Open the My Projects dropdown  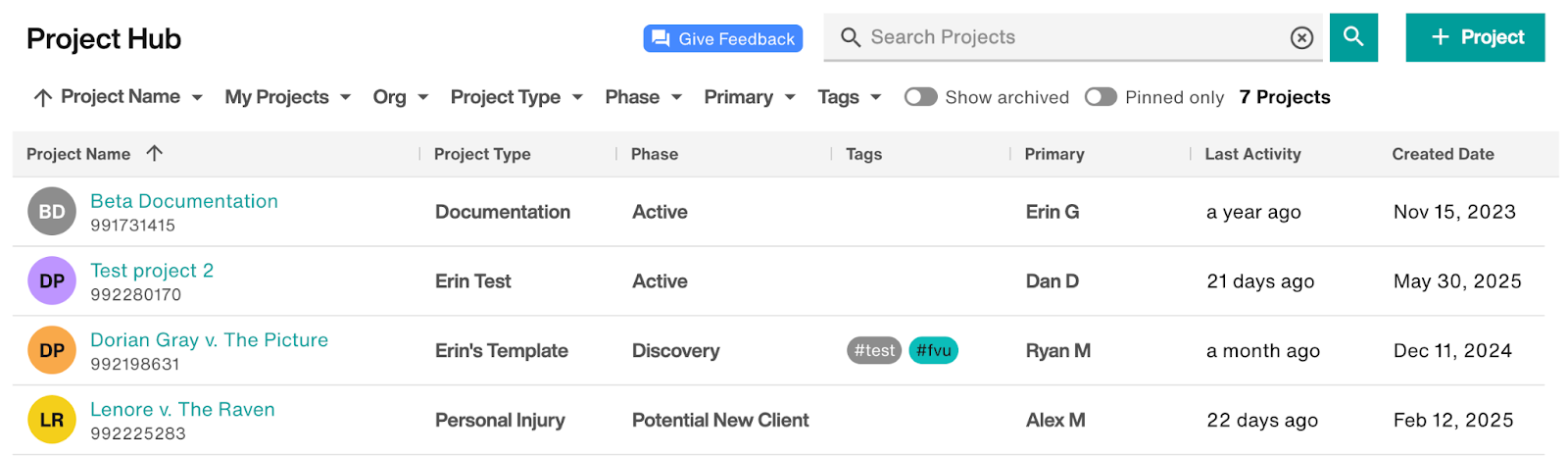[x=288, y=97]
